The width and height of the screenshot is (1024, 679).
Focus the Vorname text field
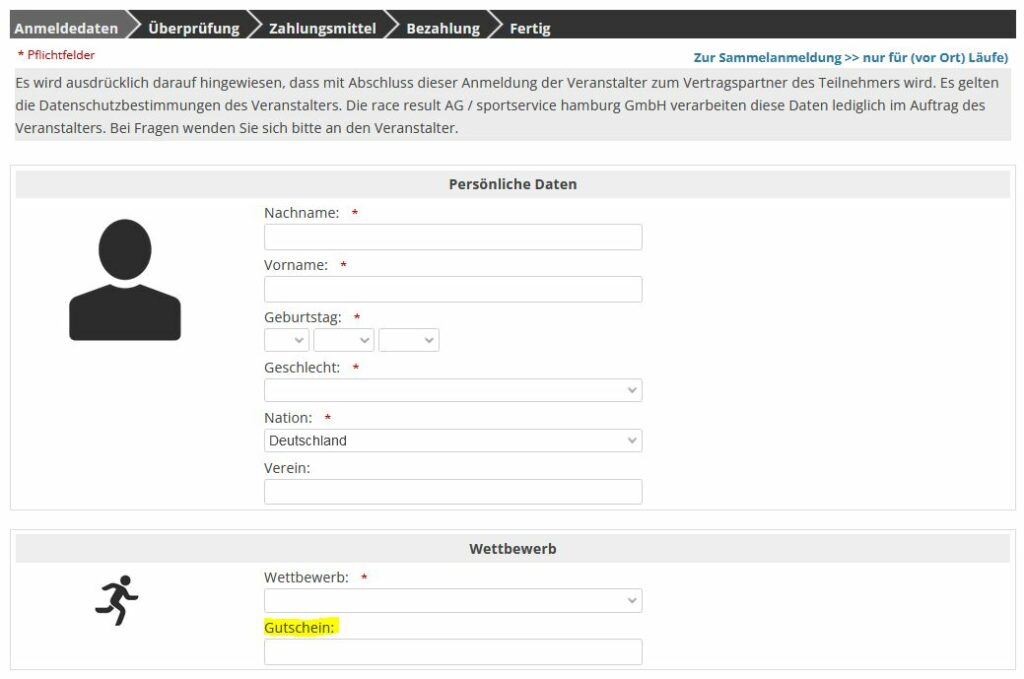(453, 289)
